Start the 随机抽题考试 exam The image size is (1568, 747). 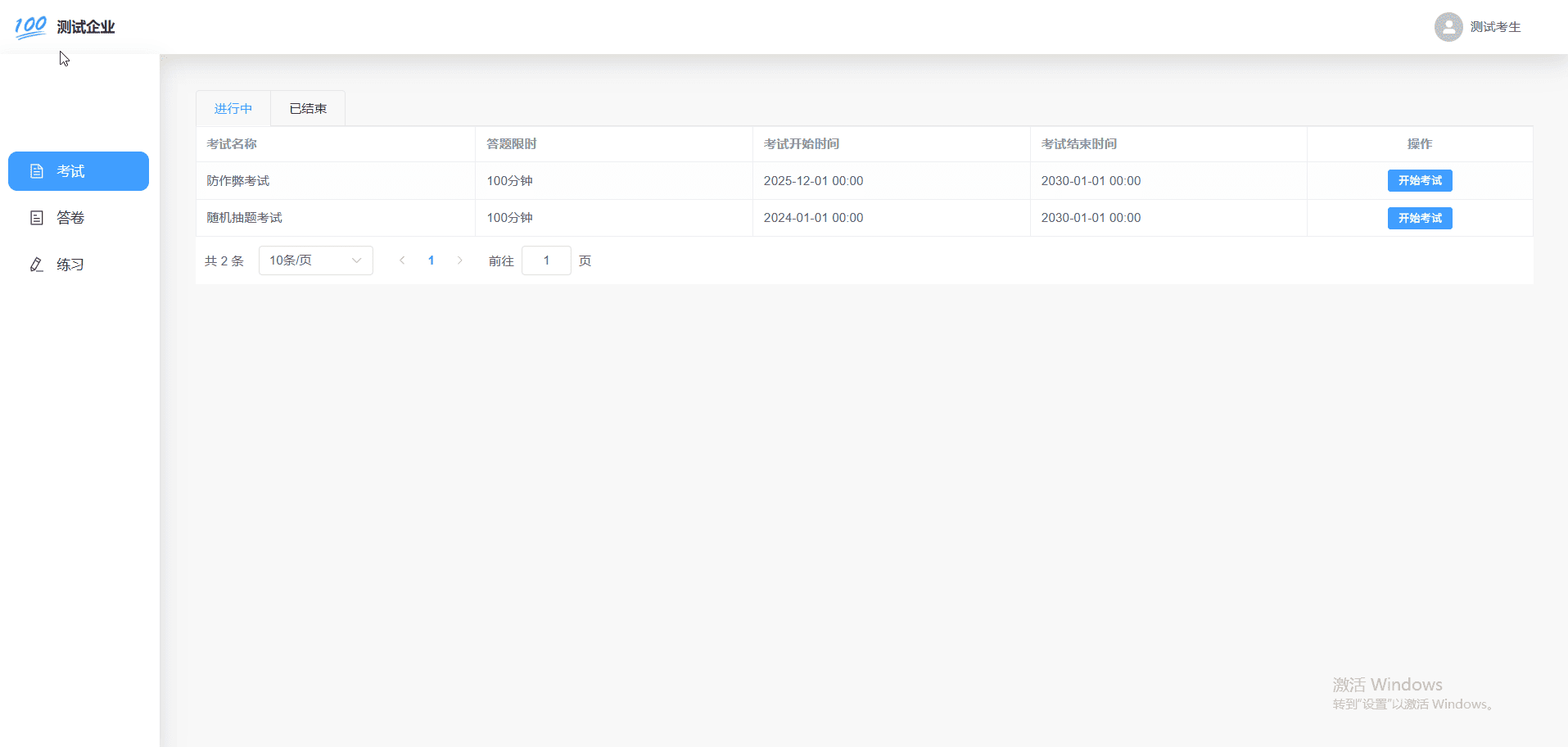[1419, 218]
